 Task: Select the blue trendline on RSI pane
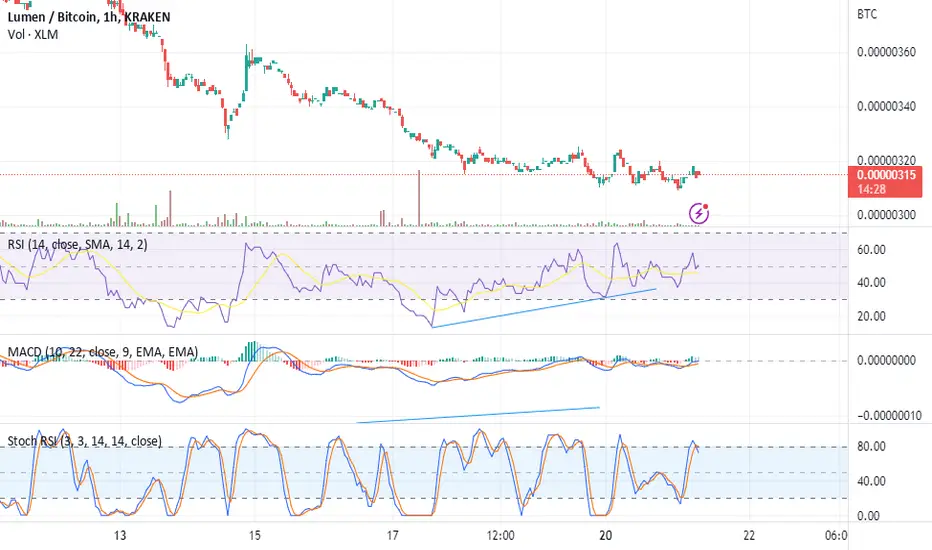point(544,308)
